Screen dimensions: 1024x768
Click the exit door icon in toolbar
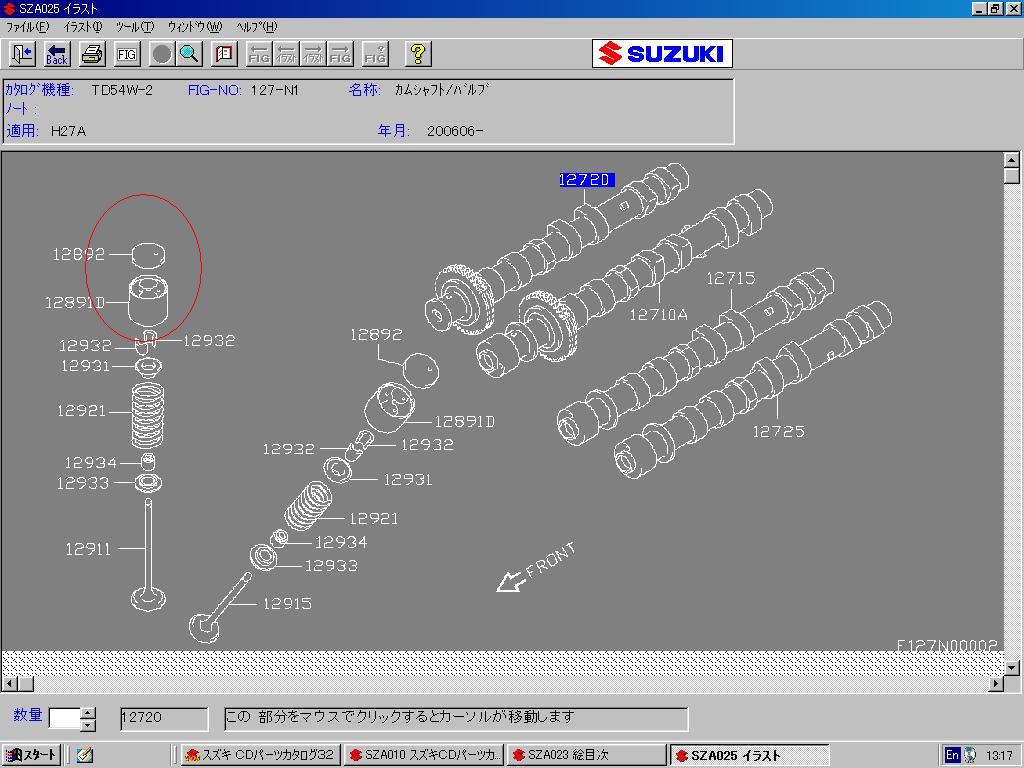pos(22,54)
